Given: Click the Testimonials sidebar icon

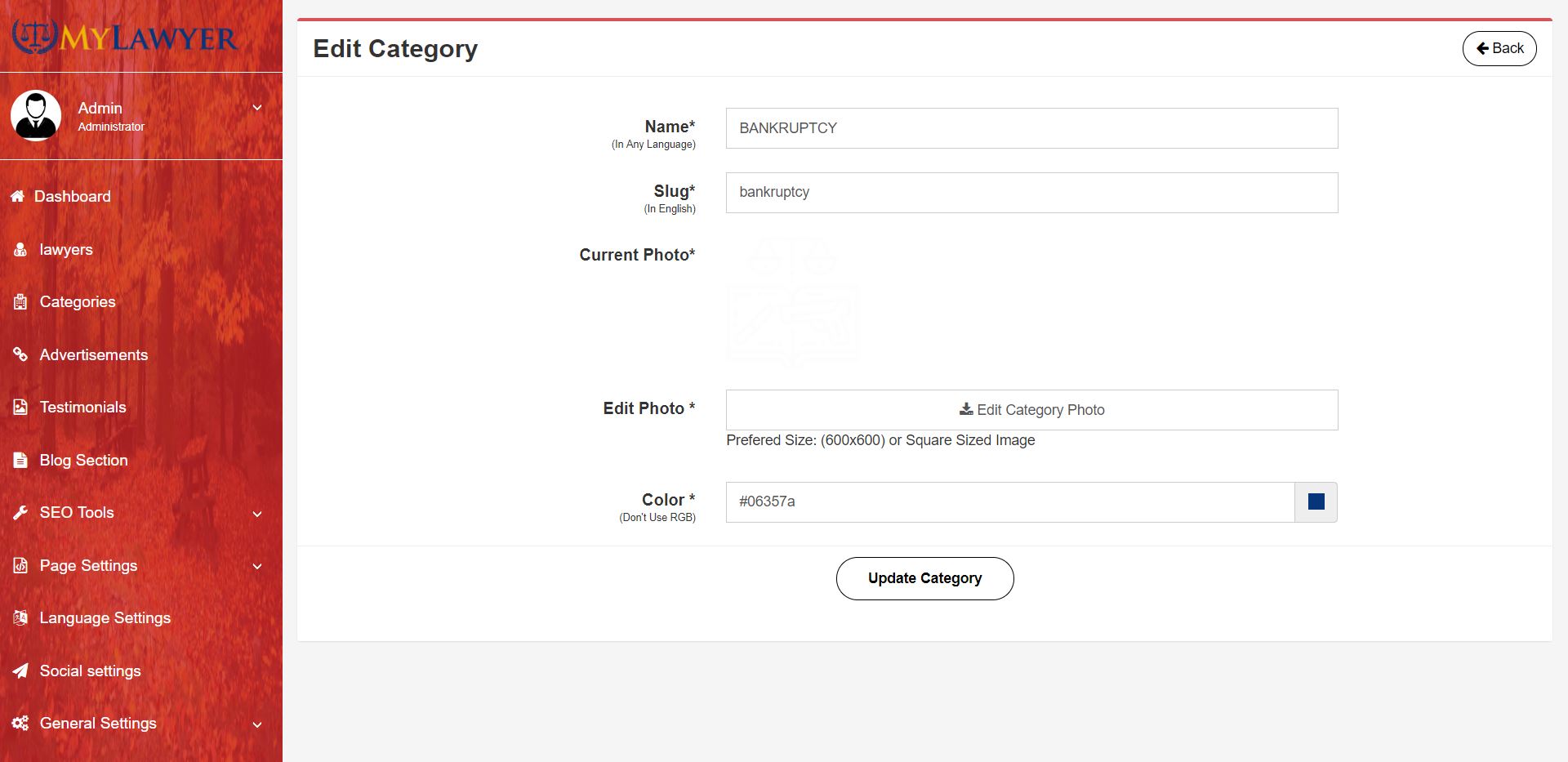Looking at the screenshot, I should click(20, 408).
